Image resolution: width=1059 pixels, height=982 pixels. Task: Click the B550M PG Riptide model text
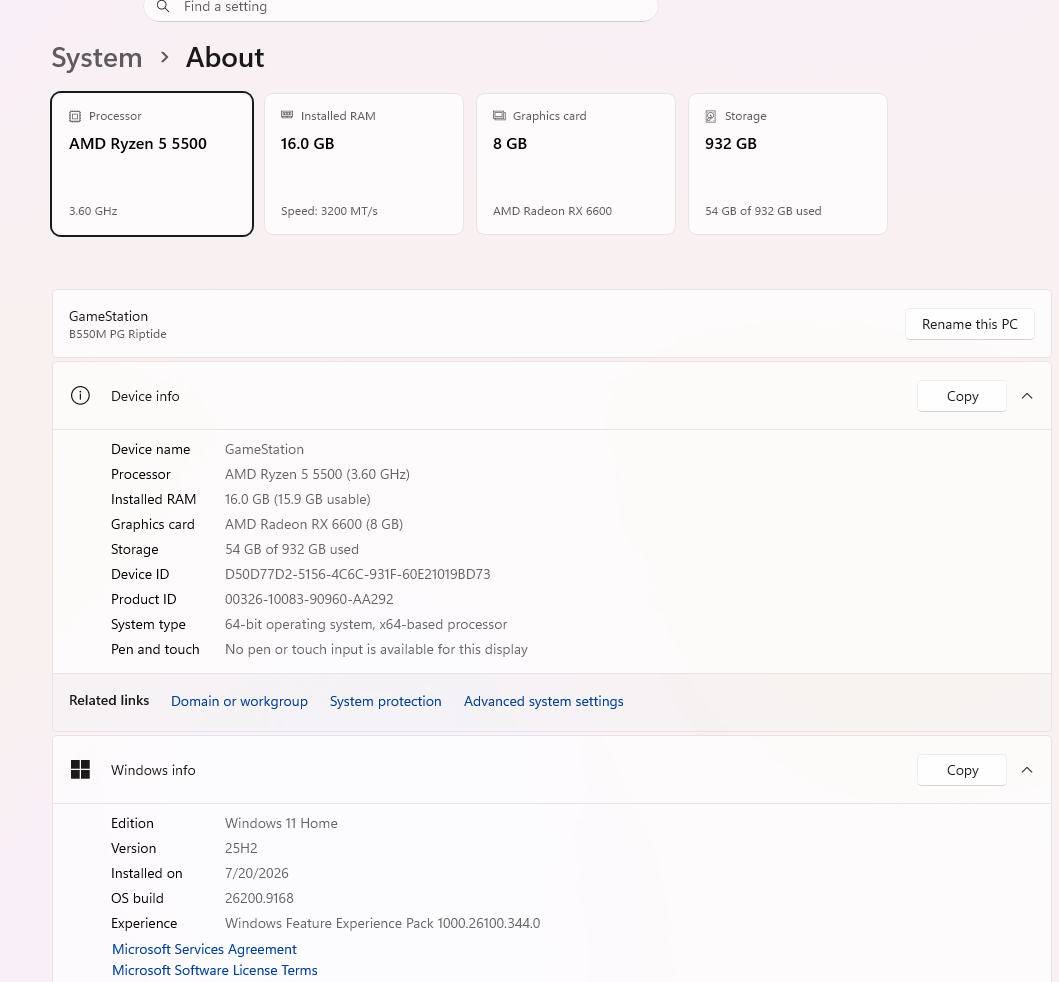(x=118, y=334)
